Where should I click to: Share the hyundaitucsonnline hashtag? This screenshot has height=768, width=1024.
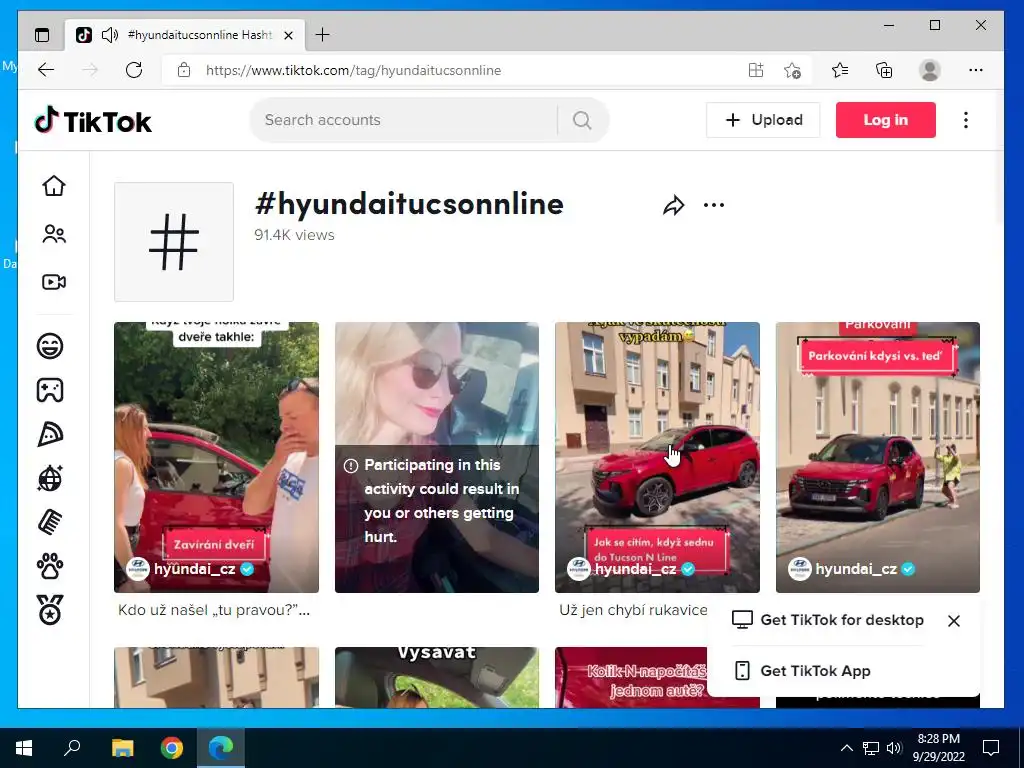click(x=673, y=206)
